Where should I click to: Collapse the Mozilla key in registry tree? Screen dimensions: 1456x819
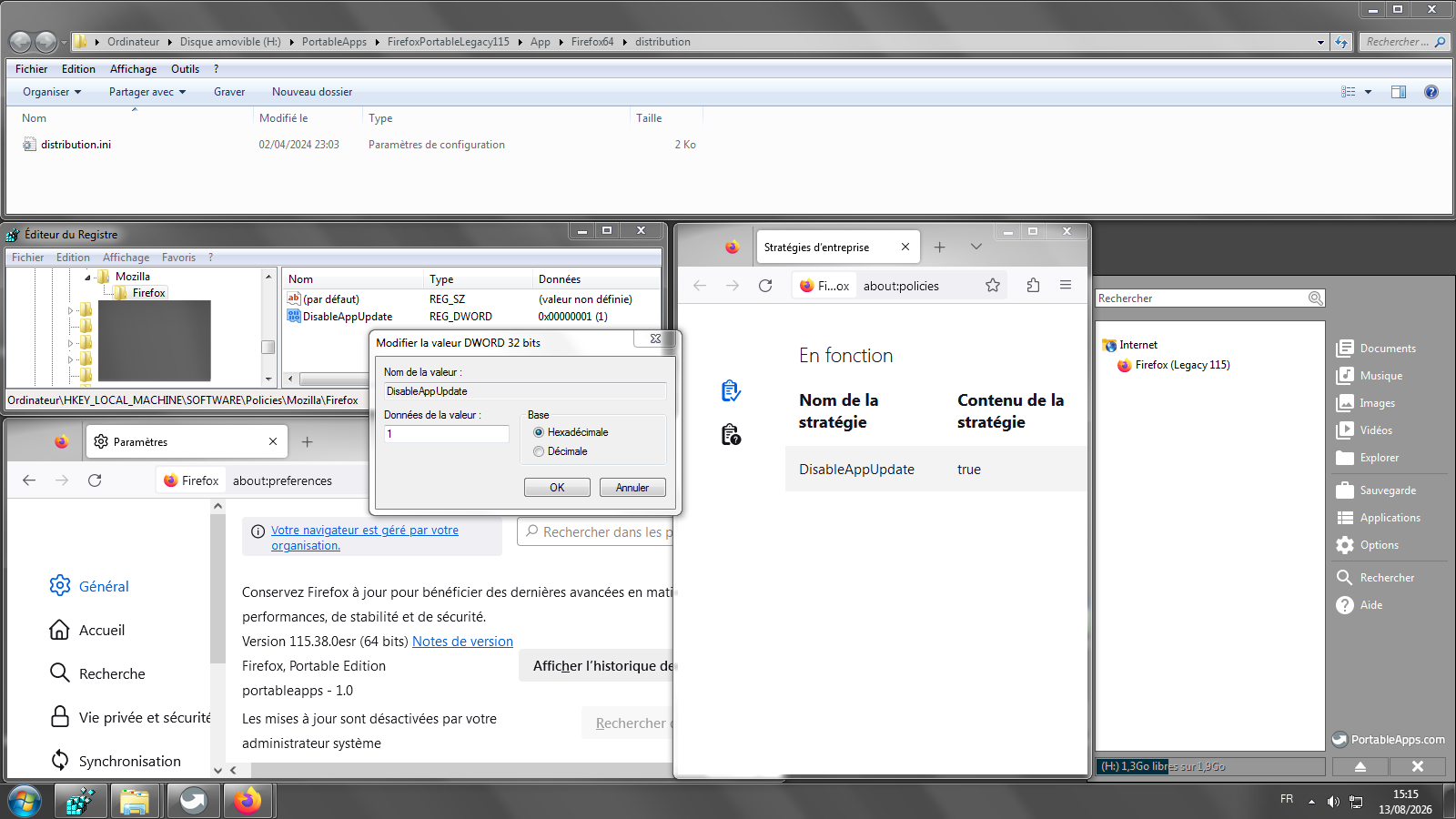pyautogui.click(x=88, y=277)
